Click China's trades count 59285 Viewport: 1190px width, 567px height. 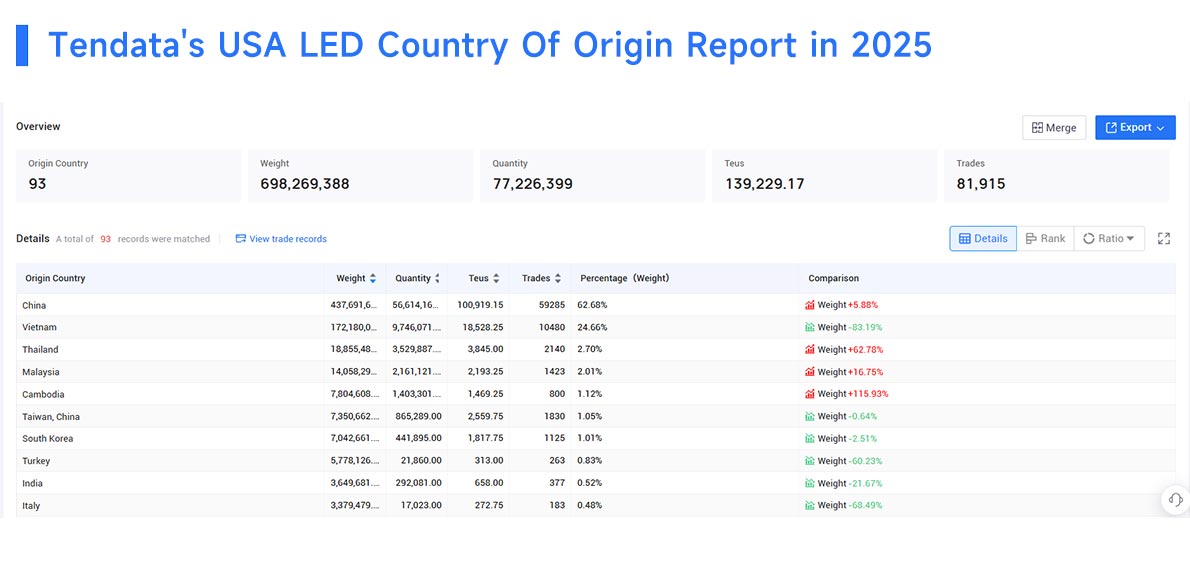tap(552, 305)
